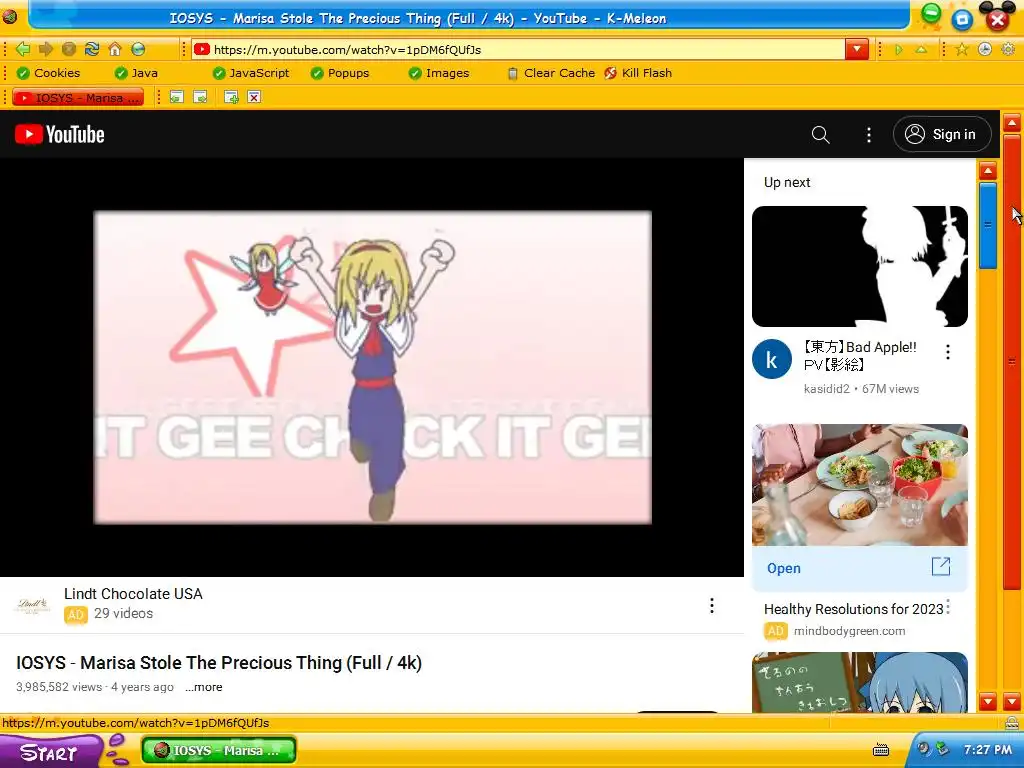The height and width of the screenshot is (768, 1024).
Task: Open options for Bad Apple video
Action: [948, 353]
